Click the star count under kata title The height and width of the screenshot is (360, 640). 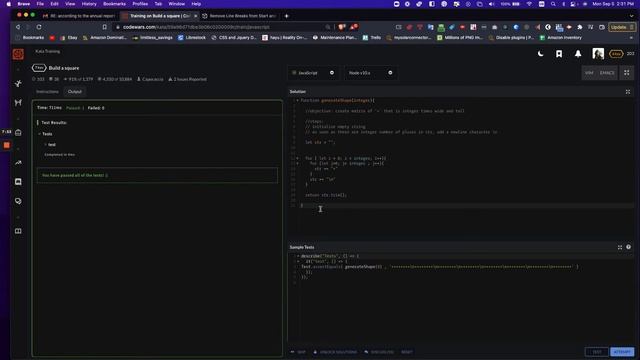(x=38, y=79)
